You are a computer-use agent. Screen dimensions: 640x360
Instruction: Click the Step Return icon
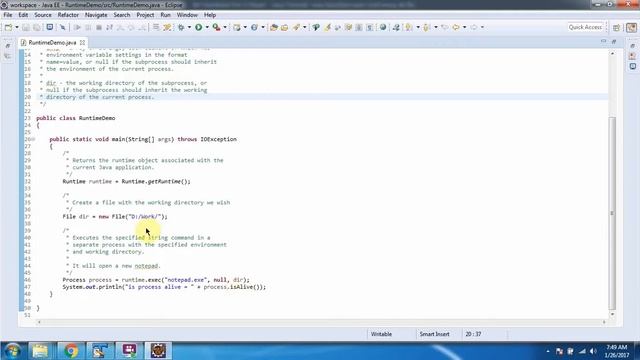(x=142, y=27)
